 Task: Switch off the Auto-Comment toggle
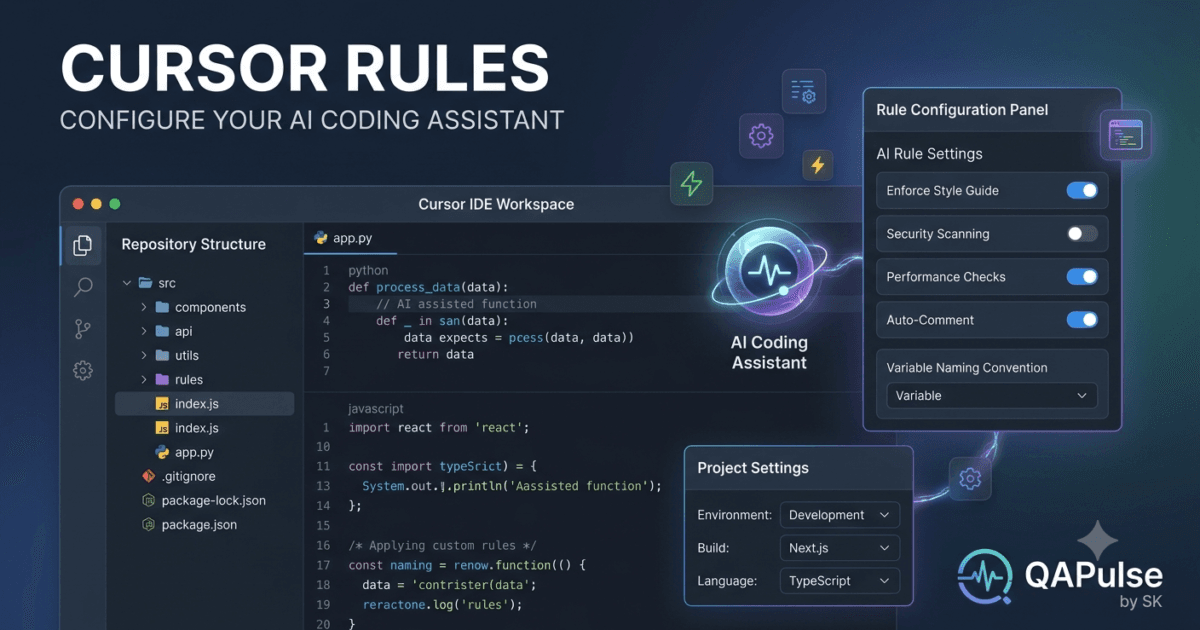1082,320
